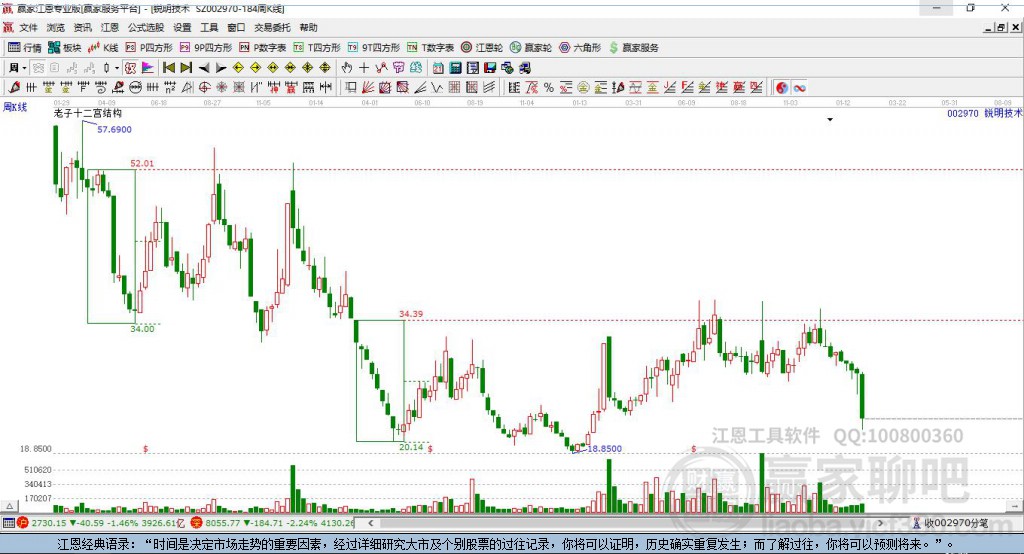This screenshot has height=554, width=1024.
Task: Open the 9P四方形 tool
Action: 206,47
